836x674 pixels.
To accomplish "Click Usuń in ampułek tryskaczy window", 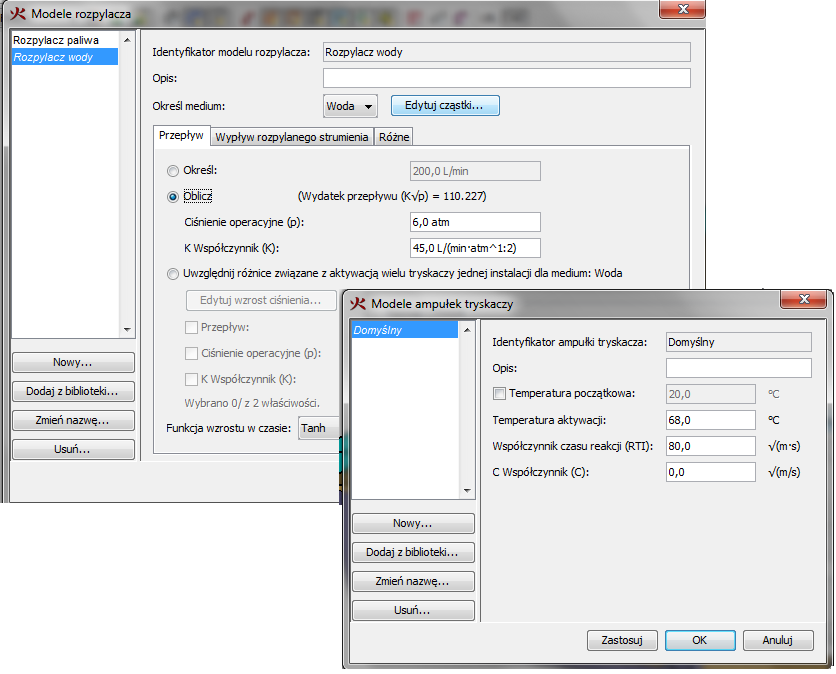I will coord(413,610).
